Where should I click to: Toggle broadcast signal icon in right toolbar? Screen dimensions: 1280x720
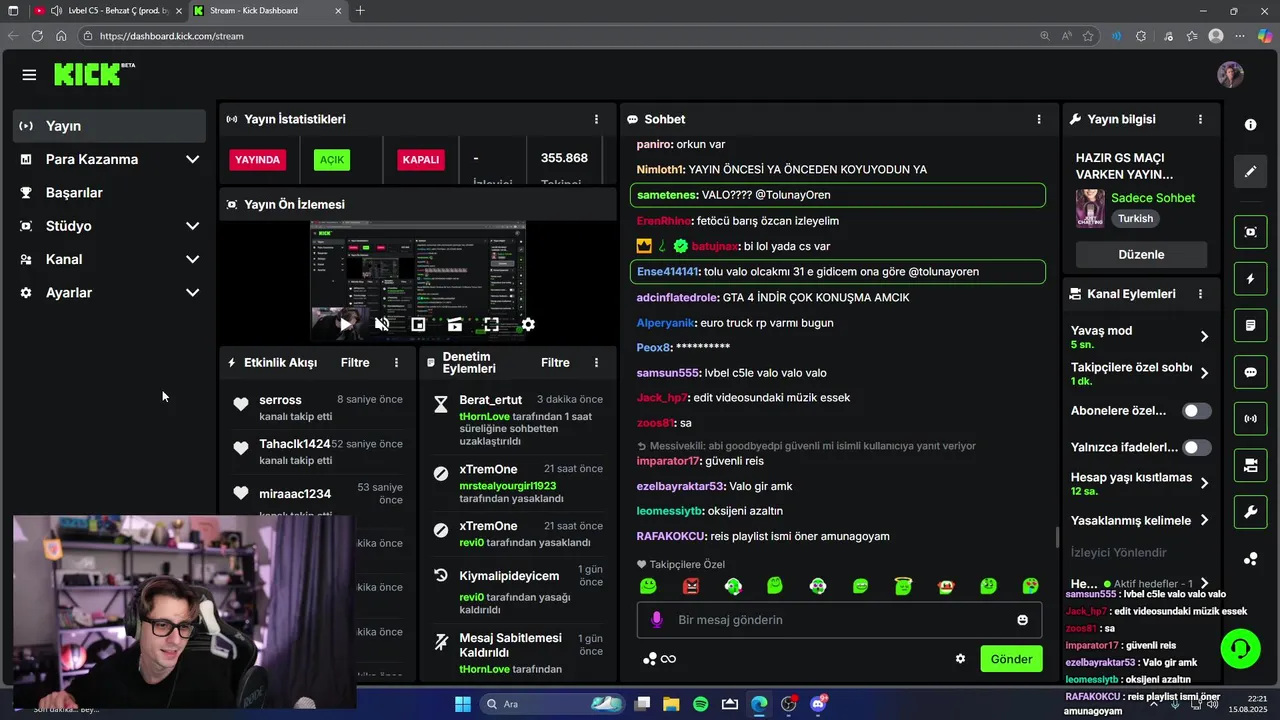pos(1251,419)
